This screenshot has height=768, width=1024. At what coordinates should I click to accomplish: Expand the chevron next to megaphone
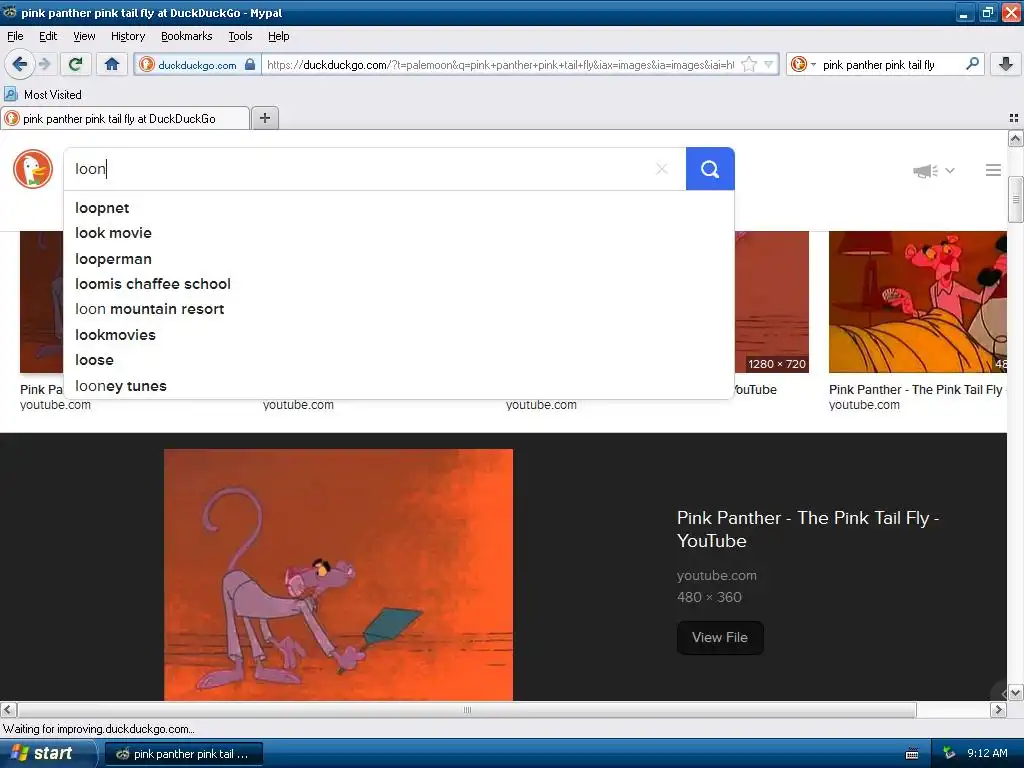coord(950,170)
